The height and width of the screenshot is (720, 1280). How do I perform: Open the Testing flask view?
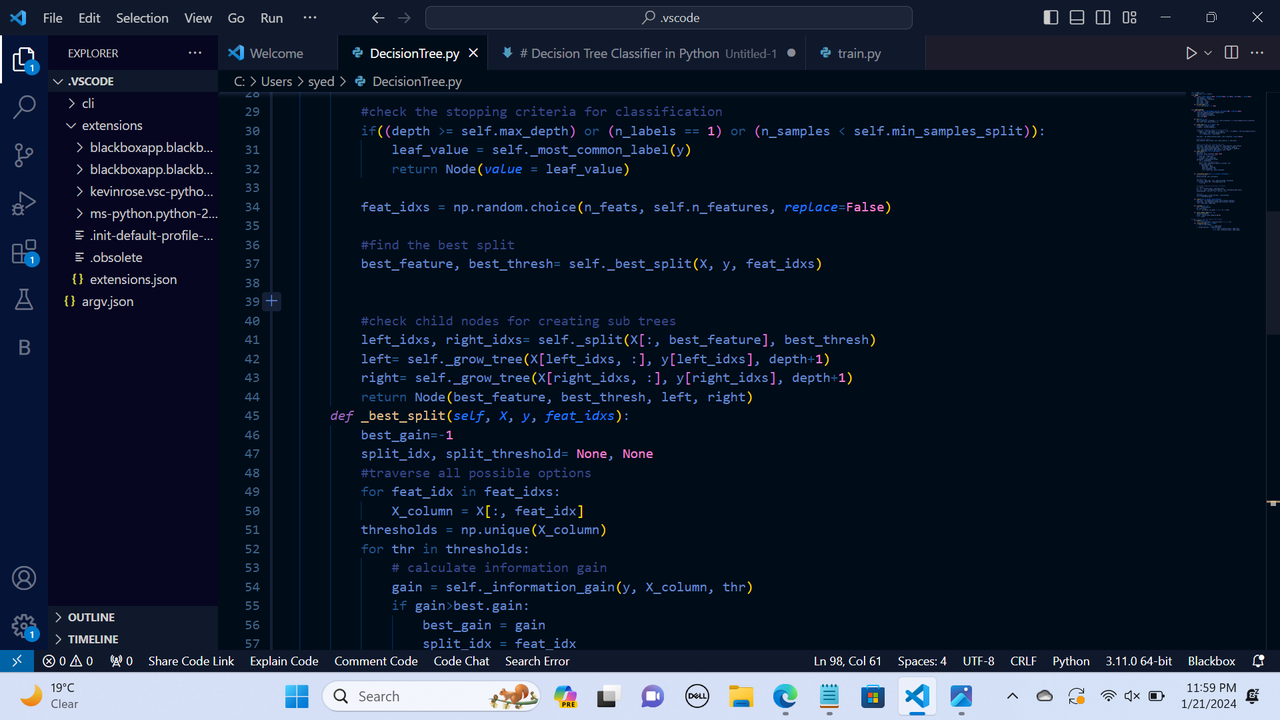(x=24, y=299)
